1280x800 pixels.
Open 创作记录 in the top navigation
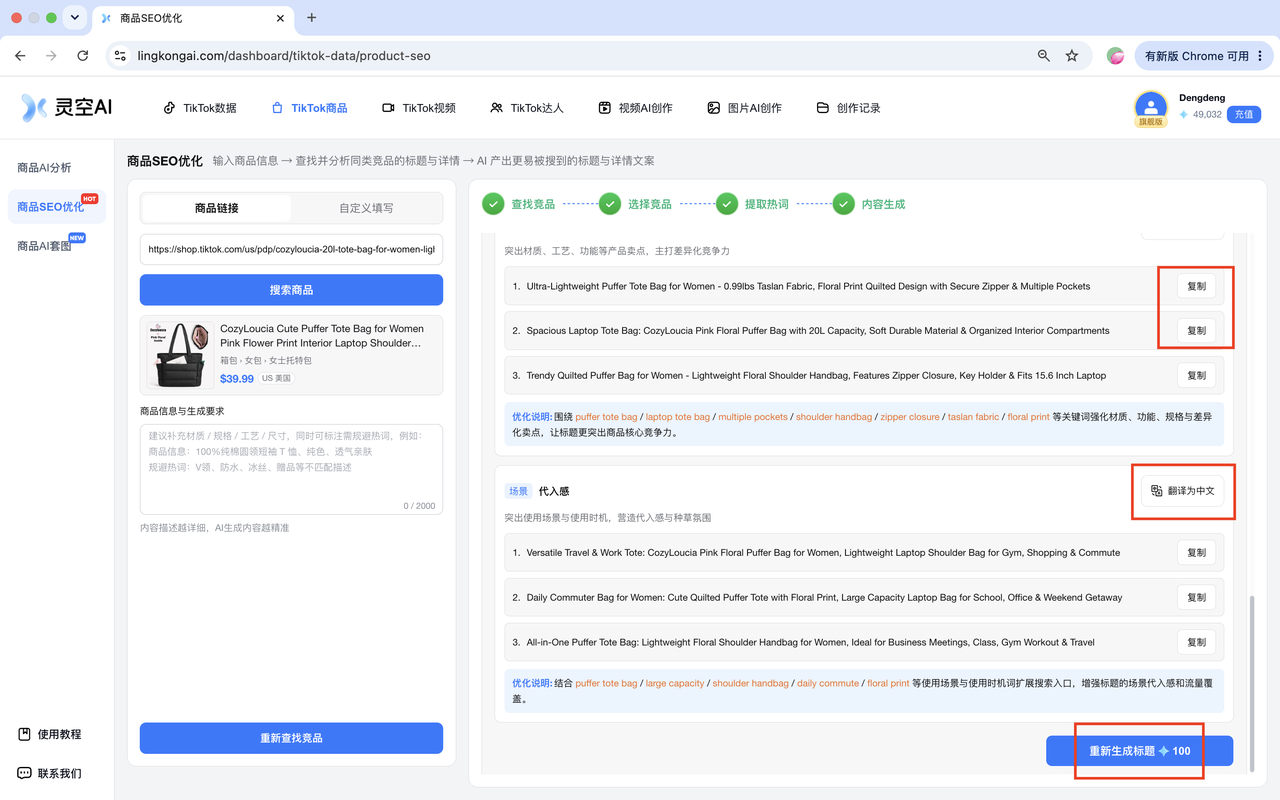[x=848, y=108]
